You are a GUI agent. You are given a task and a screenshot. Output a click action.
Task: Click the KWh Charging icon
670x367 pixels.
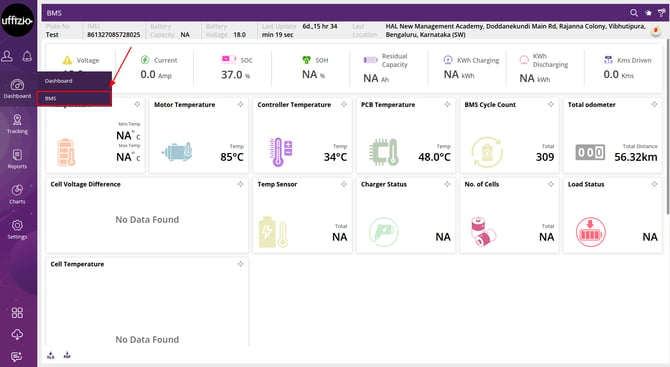tap(448, 60)
